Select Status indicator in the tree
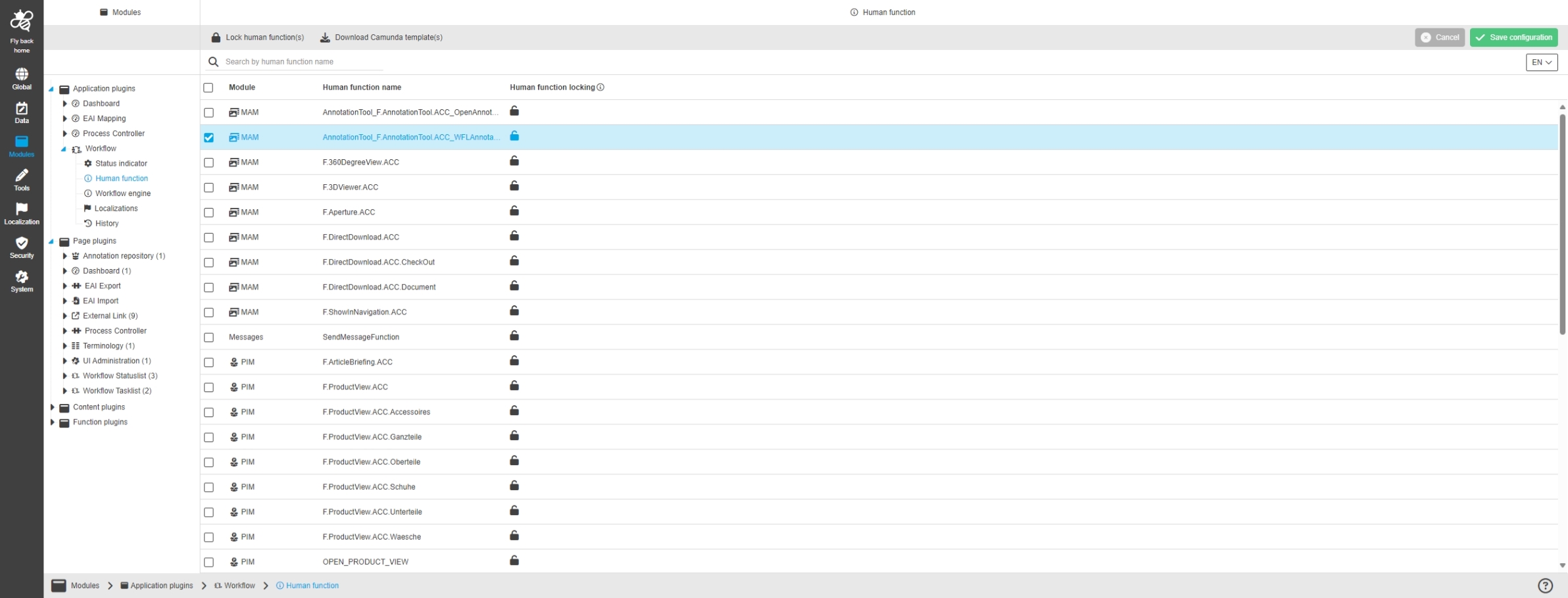This screenshot has height=598, width=1568. click(121, 164)
